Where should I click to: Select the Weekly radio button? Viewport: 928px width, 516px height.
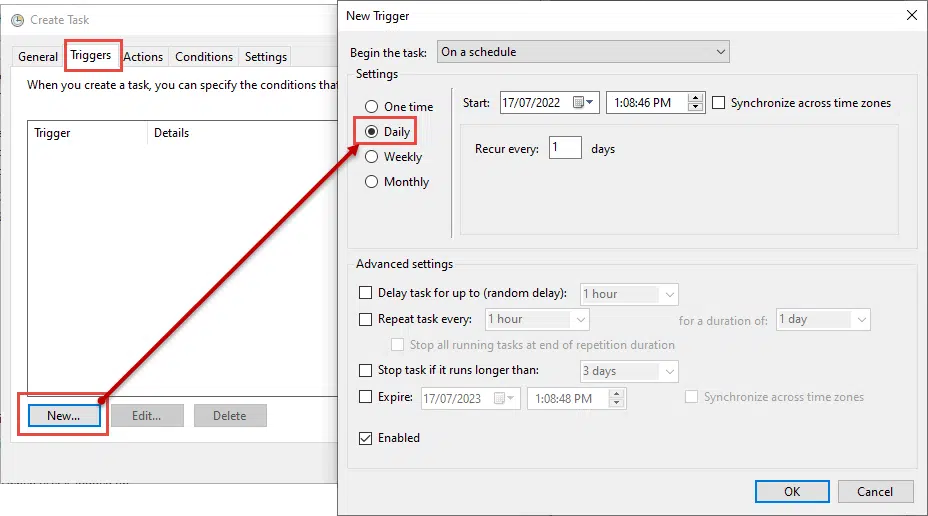(371, 157)
